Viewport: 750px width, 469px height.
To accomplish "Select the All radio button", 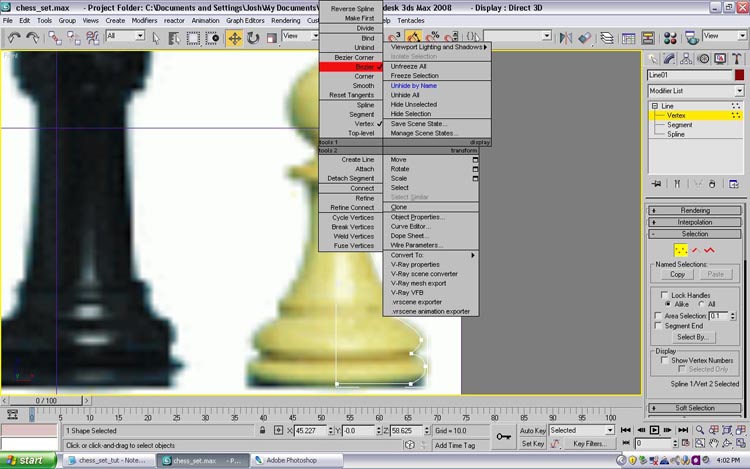I will tap(701, 304).
